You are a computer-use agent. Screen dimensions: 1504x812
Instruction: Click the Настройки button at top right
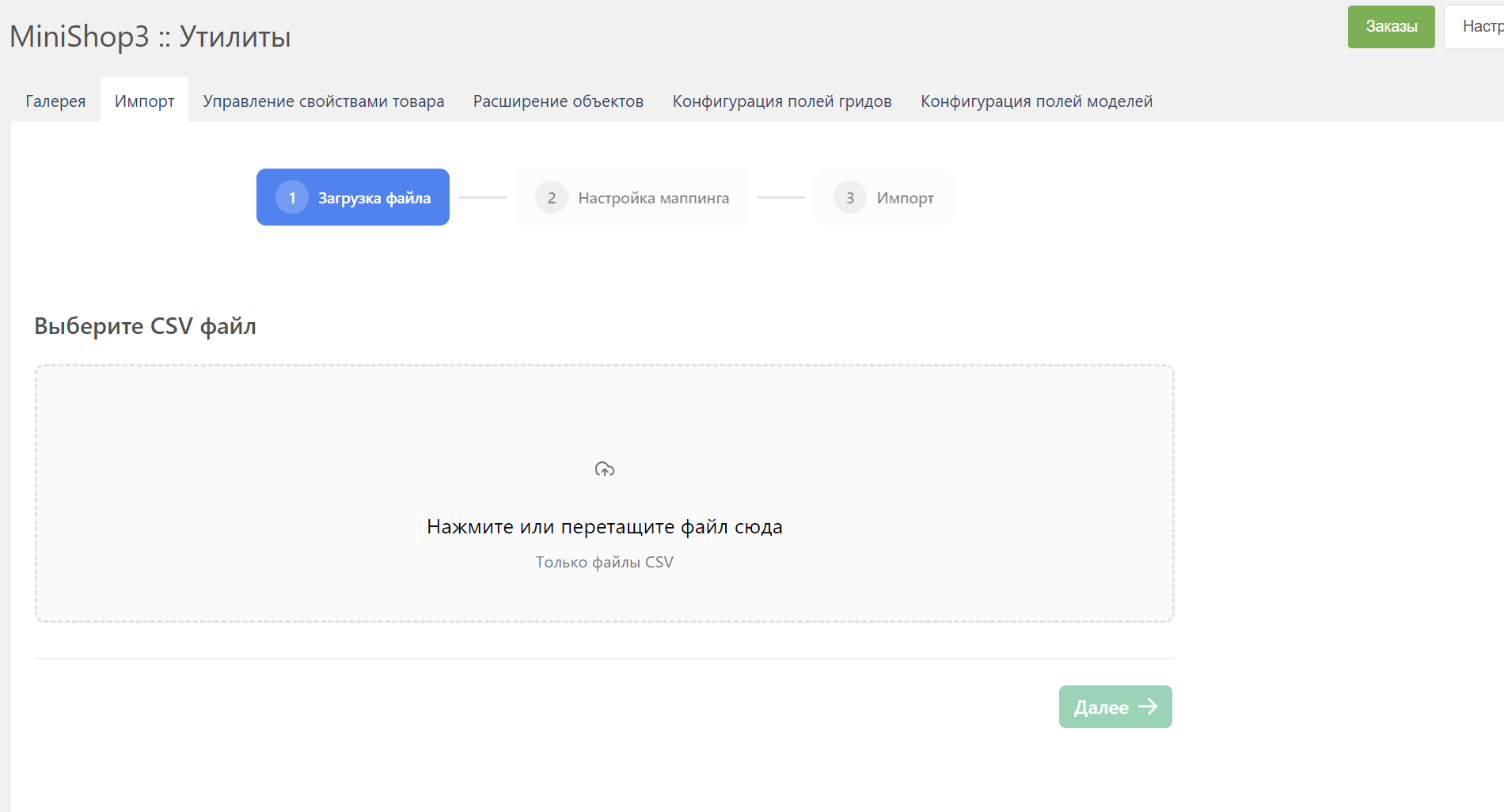(1479, 27)
